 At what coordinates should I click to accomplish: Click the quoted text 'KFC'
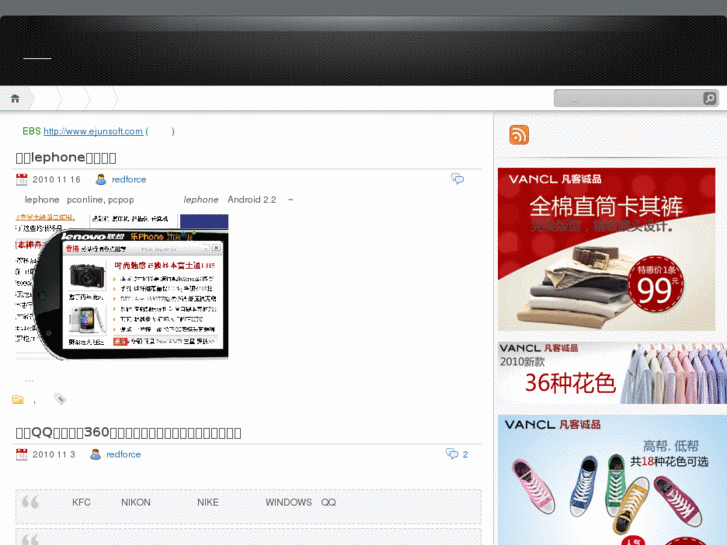(81, 502)
